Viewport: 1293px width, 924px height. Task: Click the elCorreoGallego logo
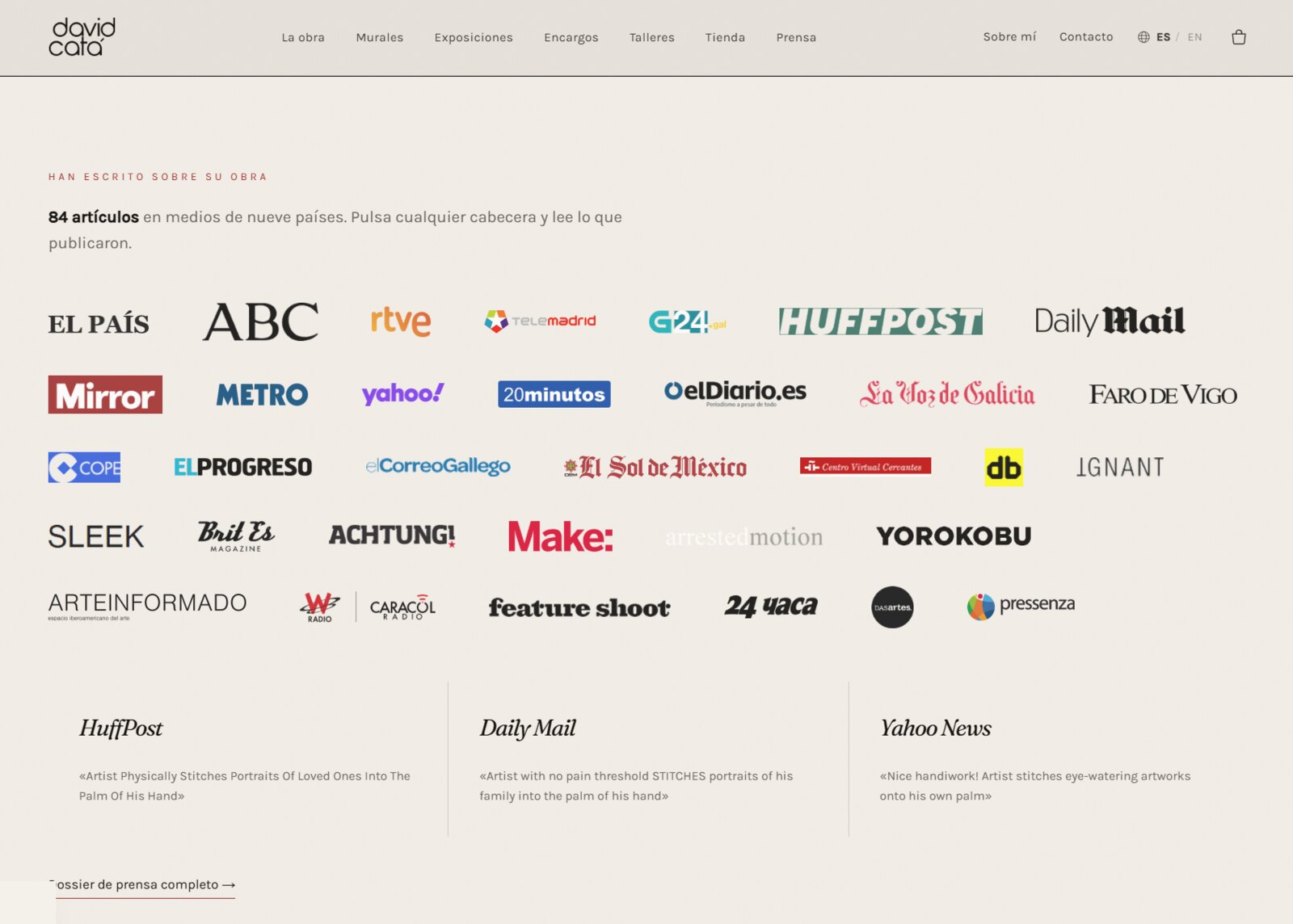438,466
